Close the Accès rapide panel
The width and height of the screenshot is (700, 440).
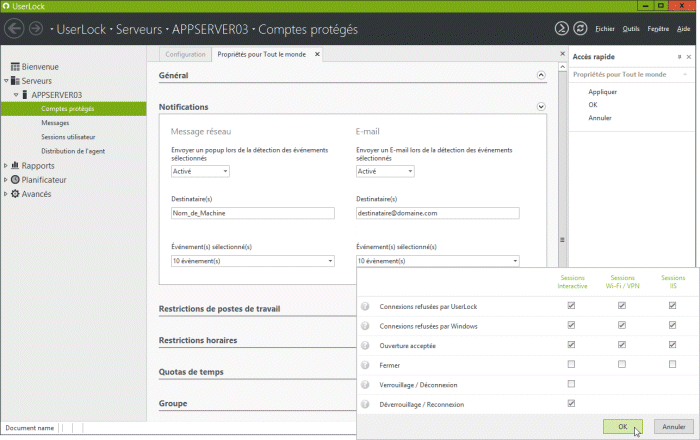click(689, 57)
